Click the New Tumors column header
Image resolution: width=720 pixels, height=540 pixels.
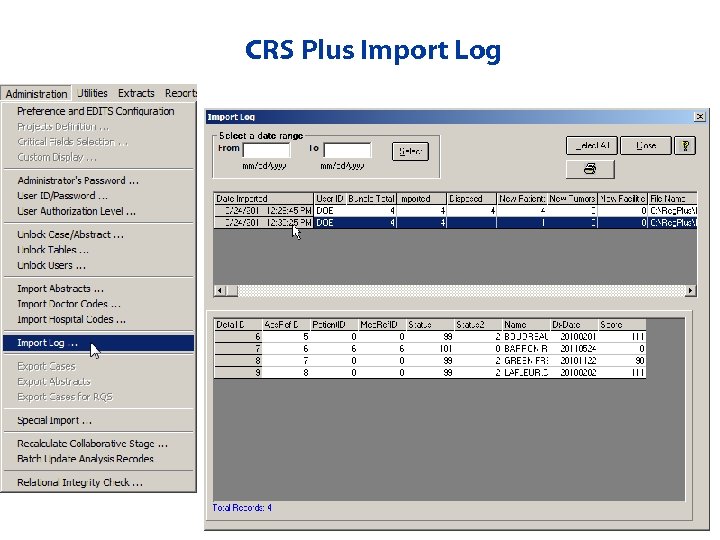tap(572, 199)
